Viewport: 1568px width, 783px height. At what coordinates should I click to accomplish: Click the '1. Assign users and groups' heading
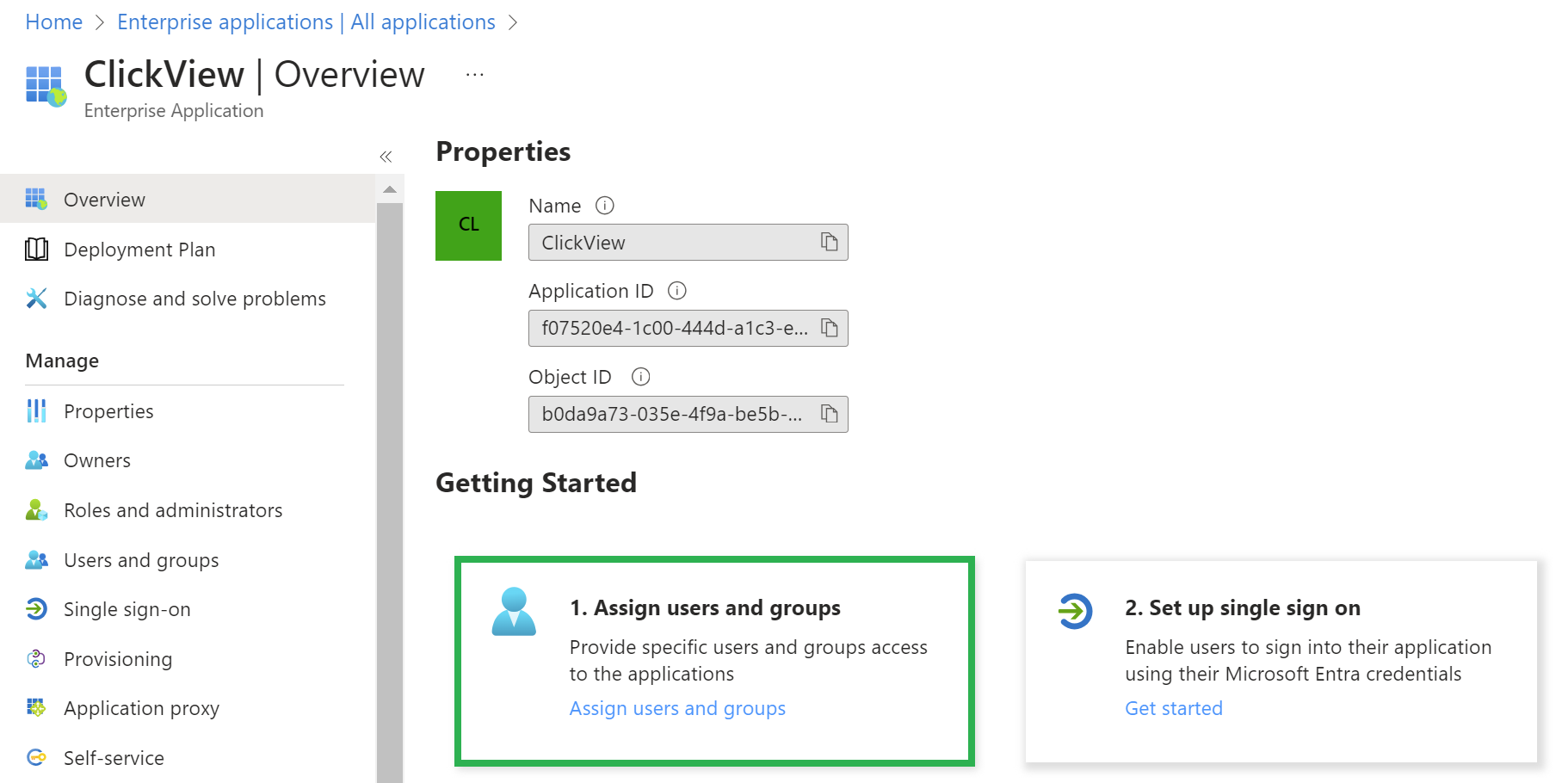tap(705, 607)
